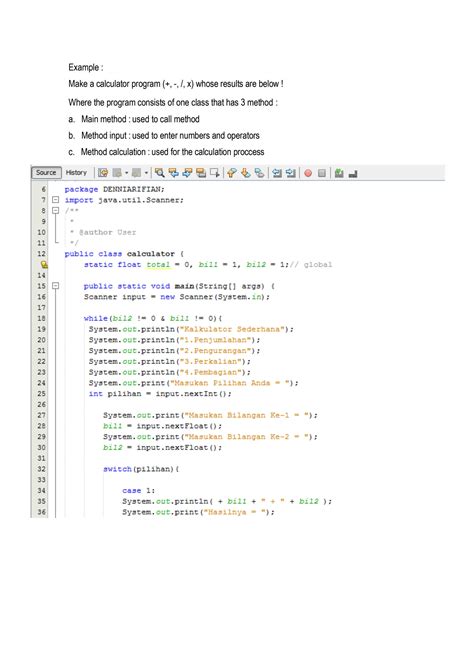Click the Previous Bookmark icon

232,173
